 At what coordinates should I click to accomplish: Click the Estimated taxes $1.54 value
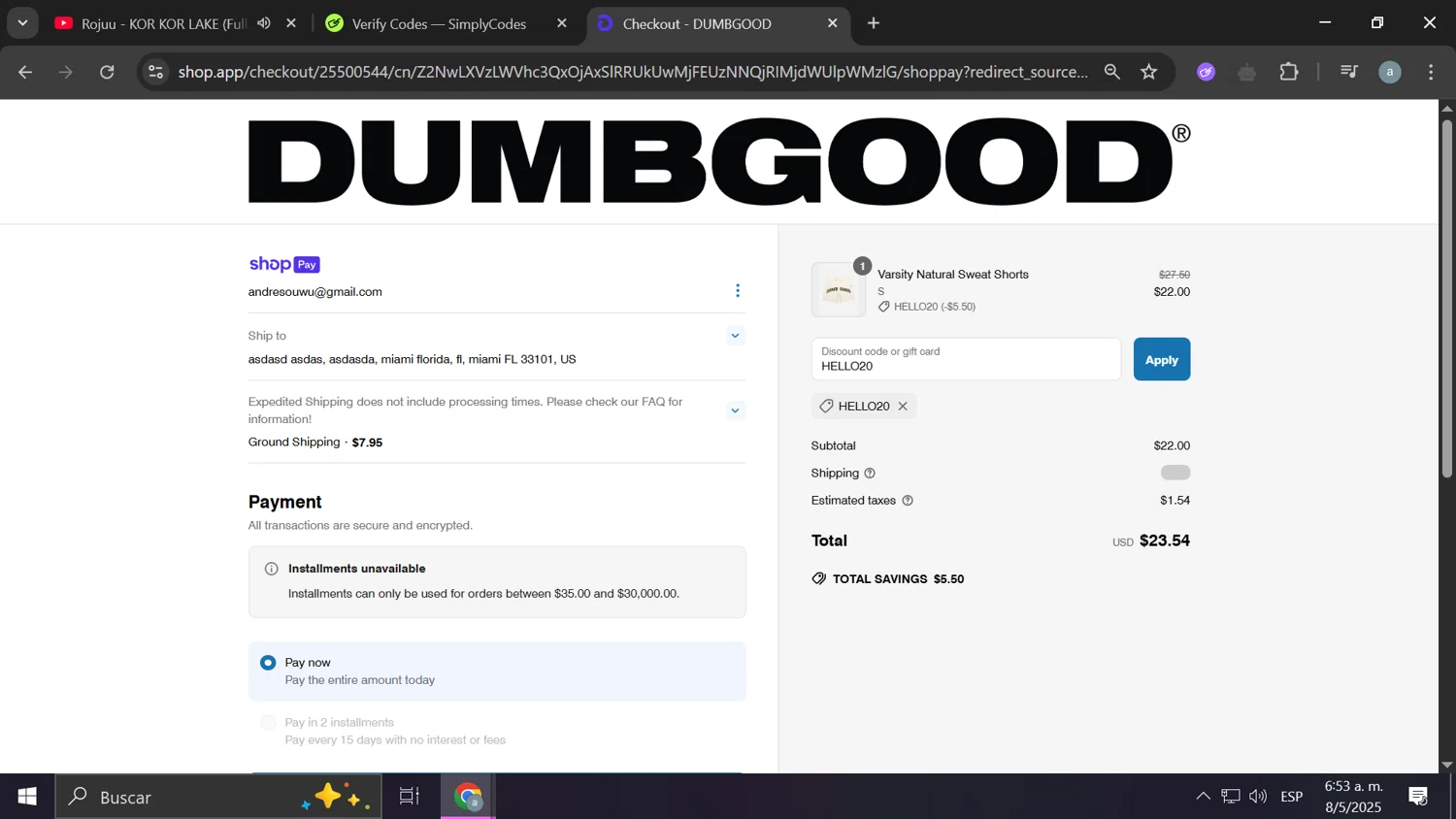coord(1175,501)
